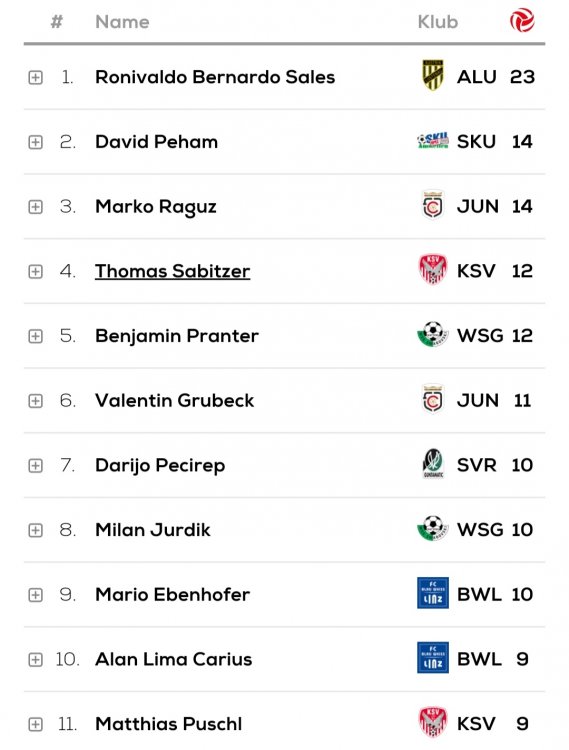
Task: Click the WSG football logo for Benjamin Pranter
Action: pos(433,334)
